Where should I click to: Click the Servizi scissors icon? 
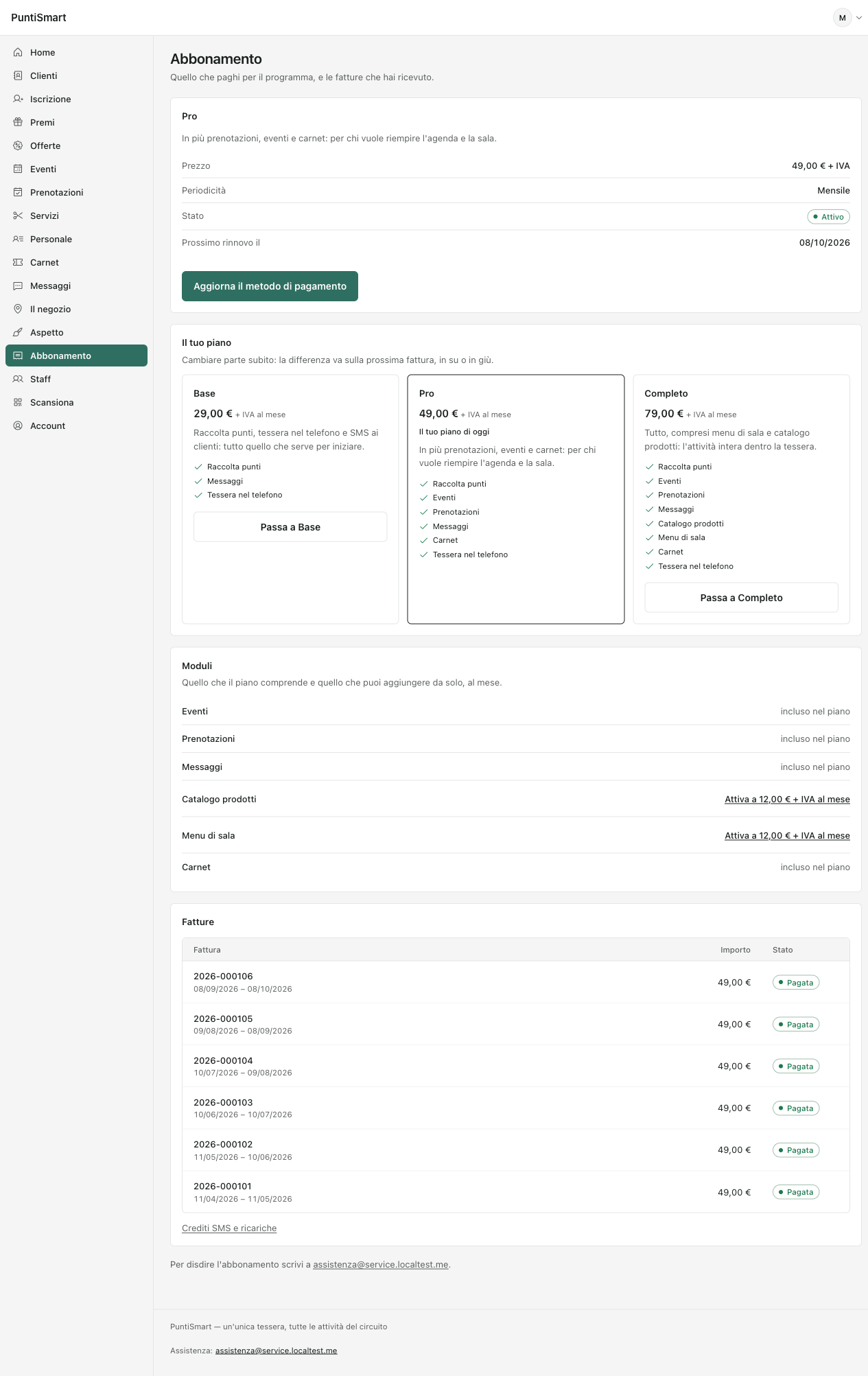pyautogui.click(x=18, y=215)
